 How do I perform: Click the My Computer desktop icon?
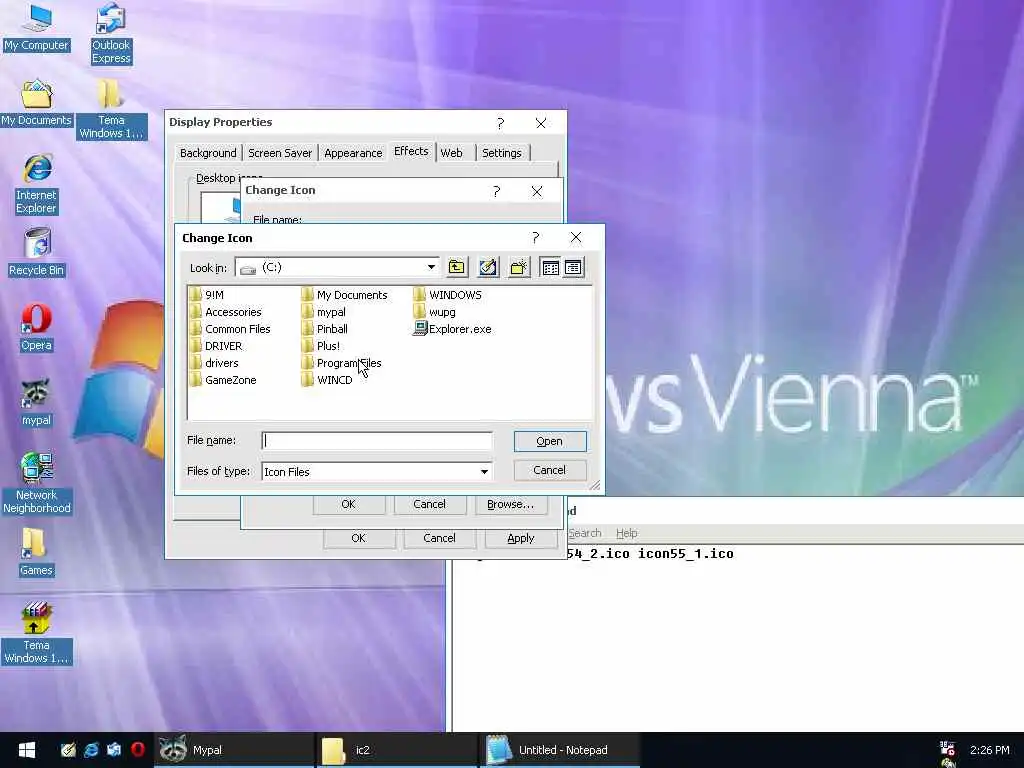coord(36,28)
